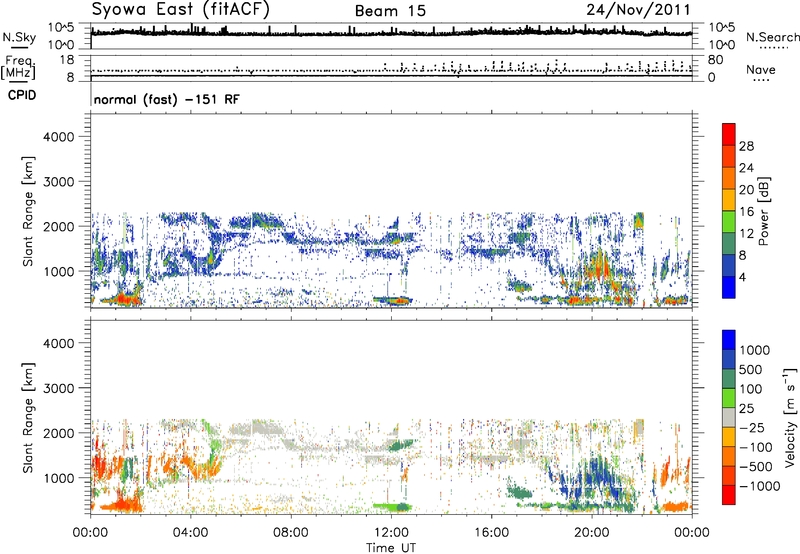The height and width of the screenshot is (554, 800).
Task: Click the '4000' tick of power panel
Action: pyautogui.click(x=59, y=137)
